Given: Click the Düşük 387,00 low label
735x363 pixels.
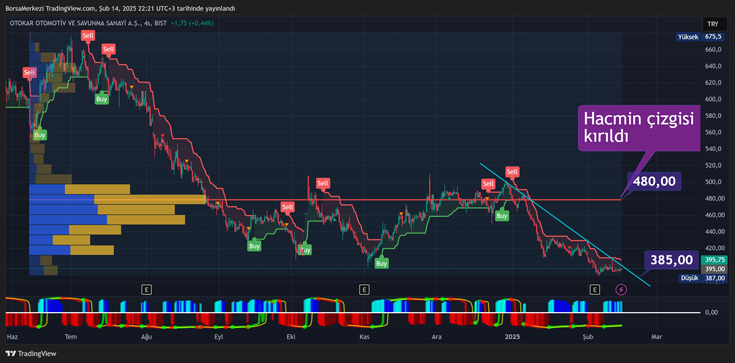Looking at the screenshot, I should (704, 278).
